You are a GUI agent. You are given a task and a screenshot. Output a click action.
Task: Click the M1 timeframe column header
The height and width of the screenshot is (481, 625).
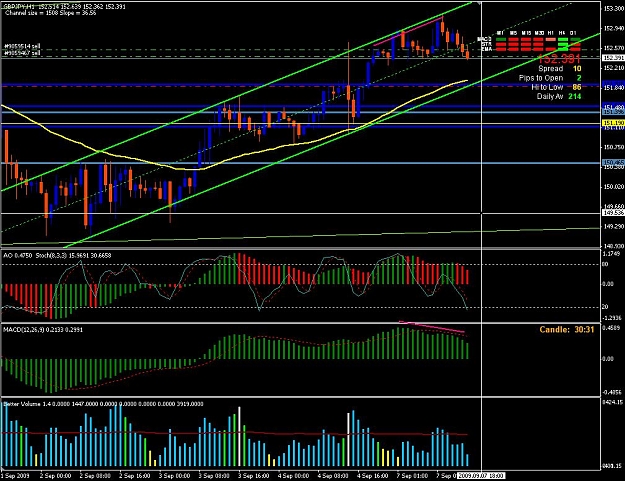click(x=501, y=33)
